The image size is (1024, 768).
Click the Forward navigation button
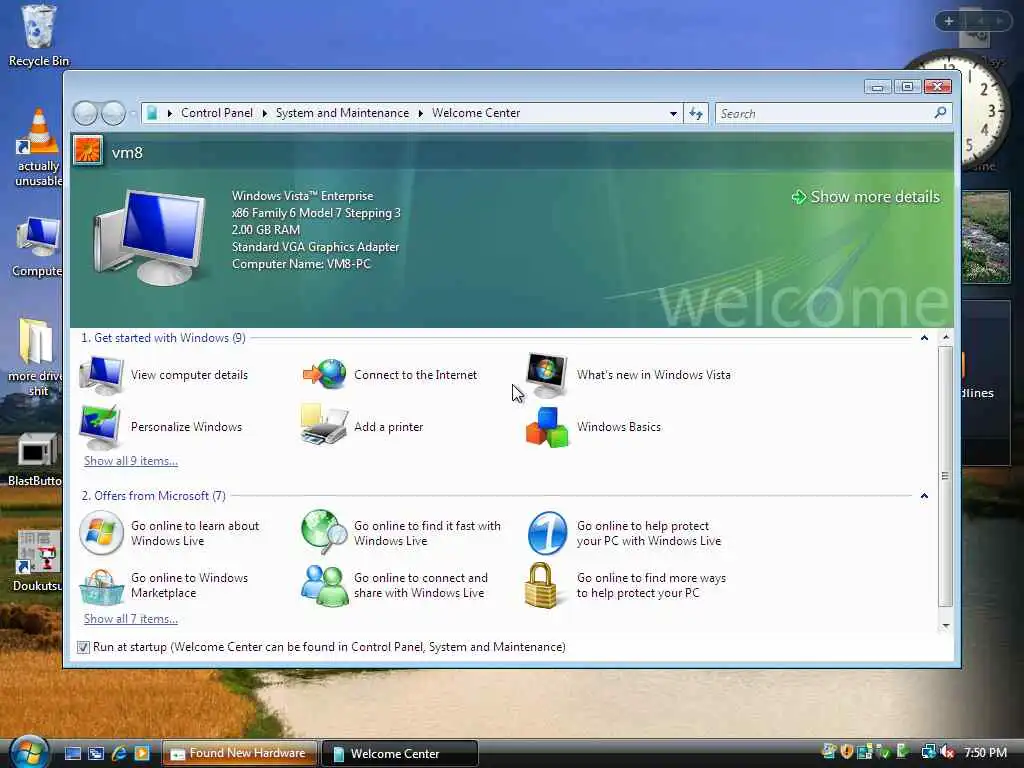(114, 113)
